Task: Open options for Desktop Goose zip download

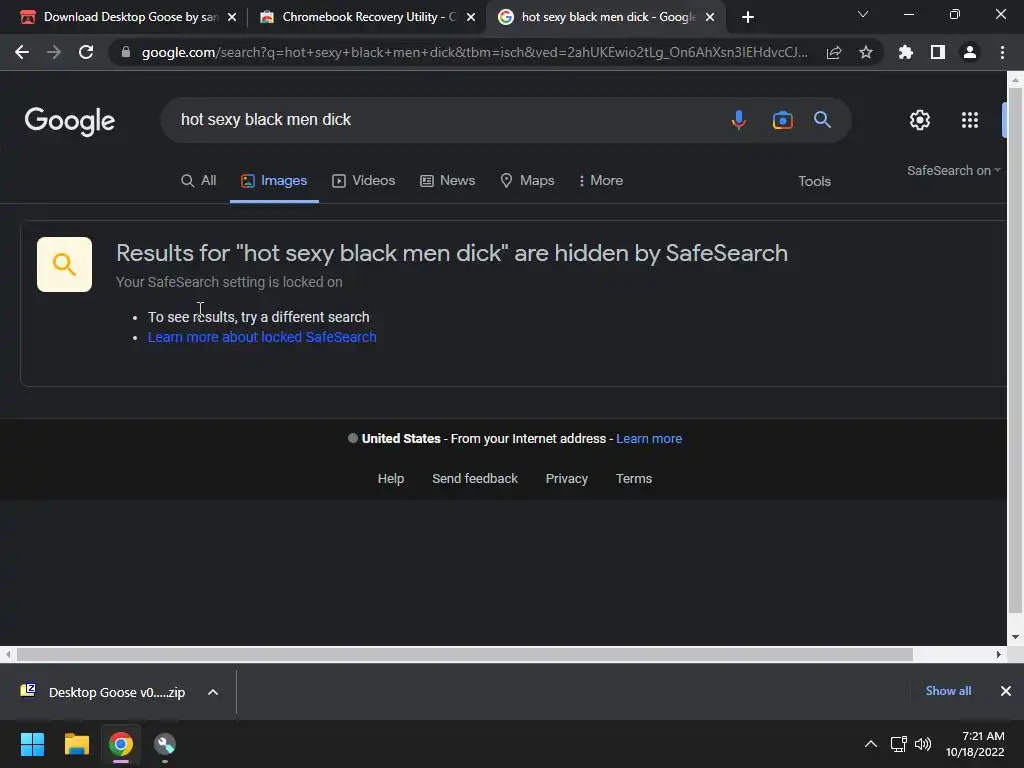Action: click(213, 692)
